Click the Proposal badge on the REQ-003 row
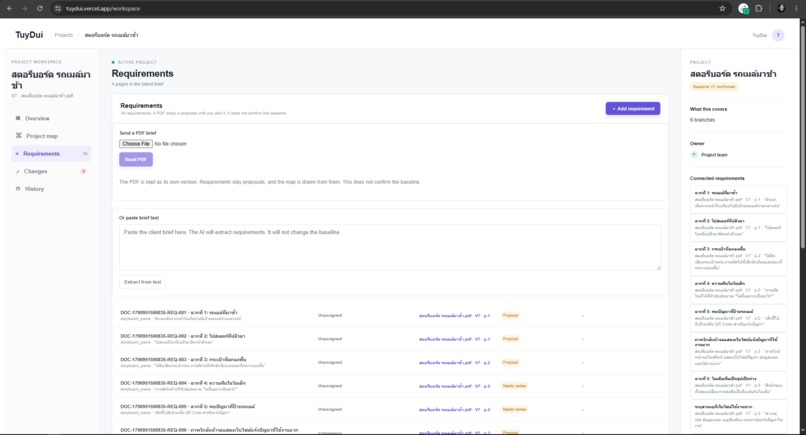This screenshot has height=435, width=806. (x=510, y=362)
